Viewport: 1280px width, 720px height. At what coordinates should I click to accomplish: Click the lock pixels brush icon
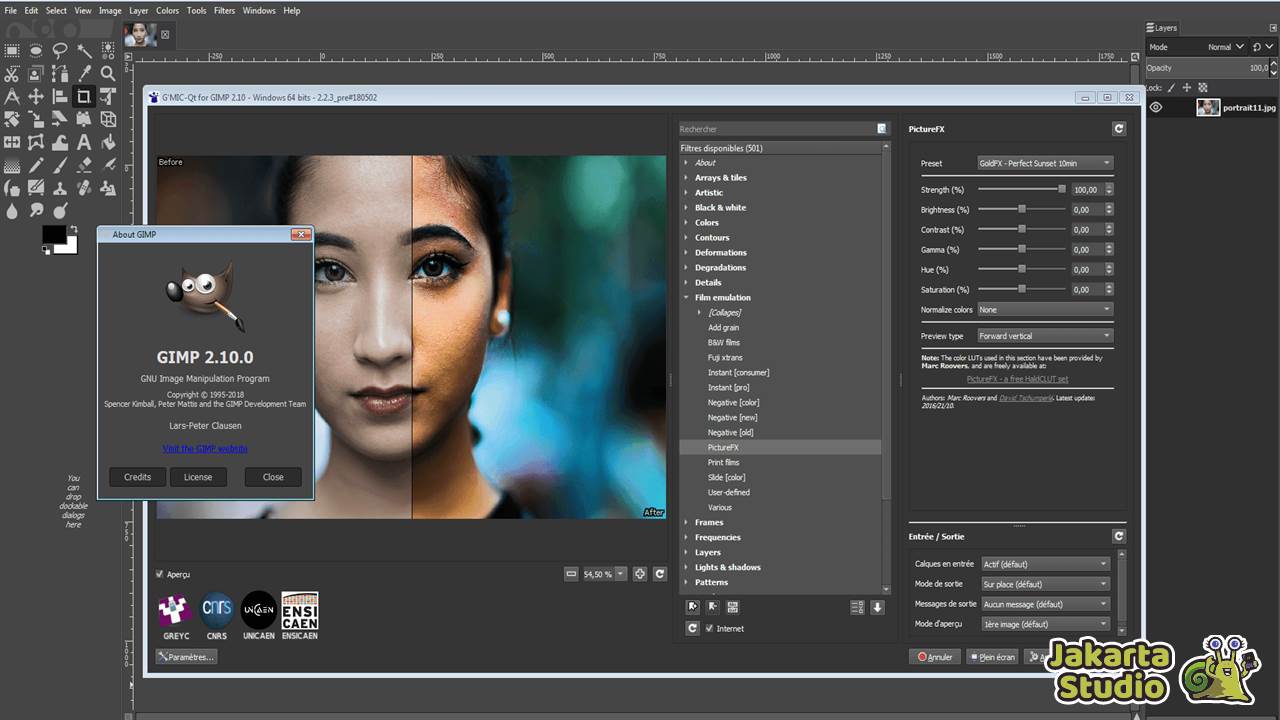[x=1171, y=88]
